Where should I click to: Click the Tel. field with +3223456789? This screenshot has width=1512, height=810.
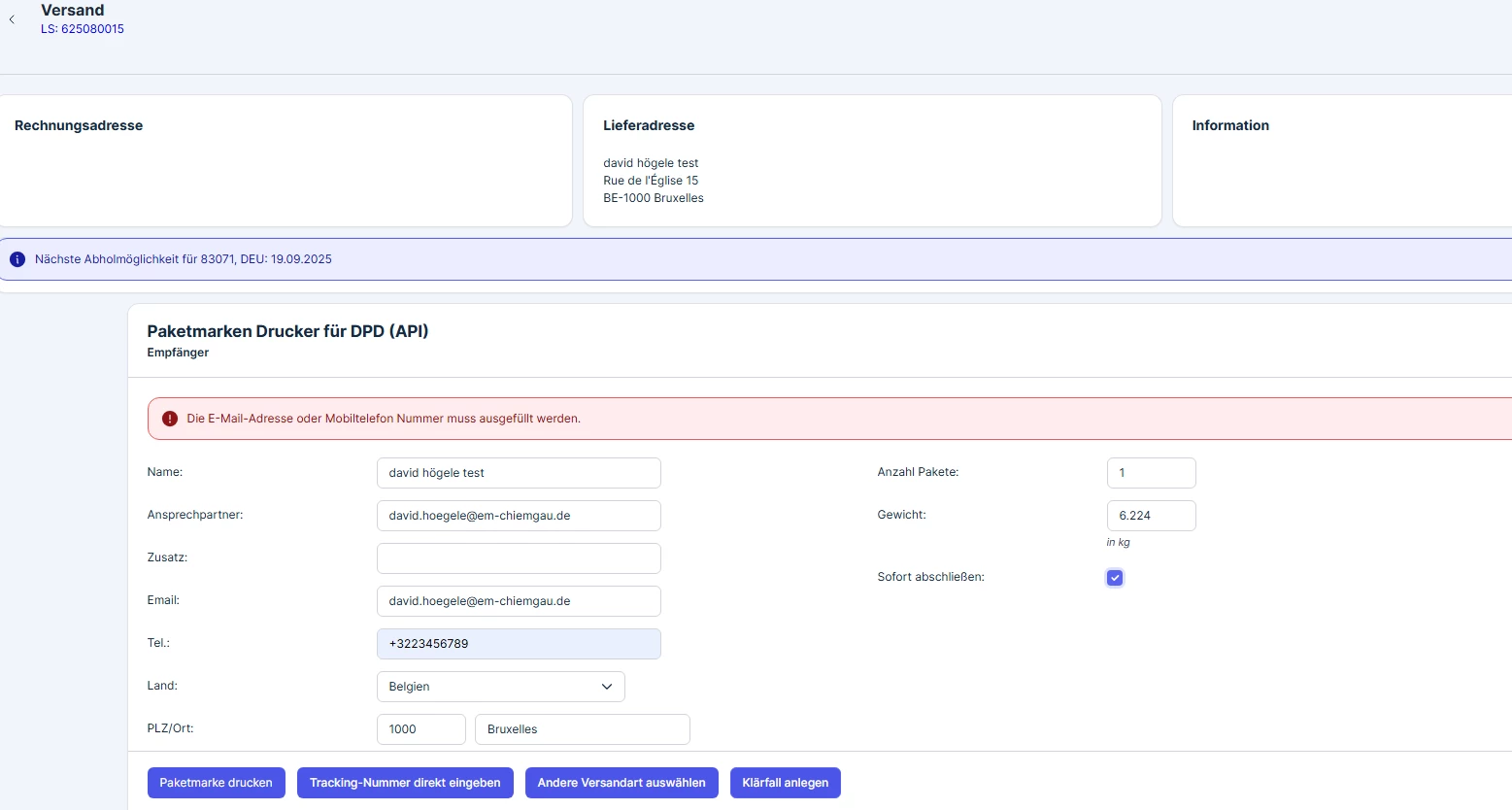[x=519, y=644]
